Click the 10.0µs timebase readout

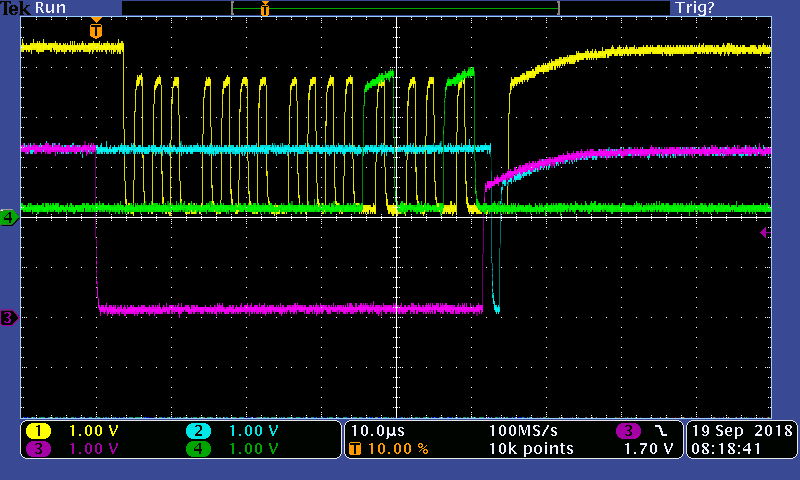pyautogui.click(x=378, y=431)
